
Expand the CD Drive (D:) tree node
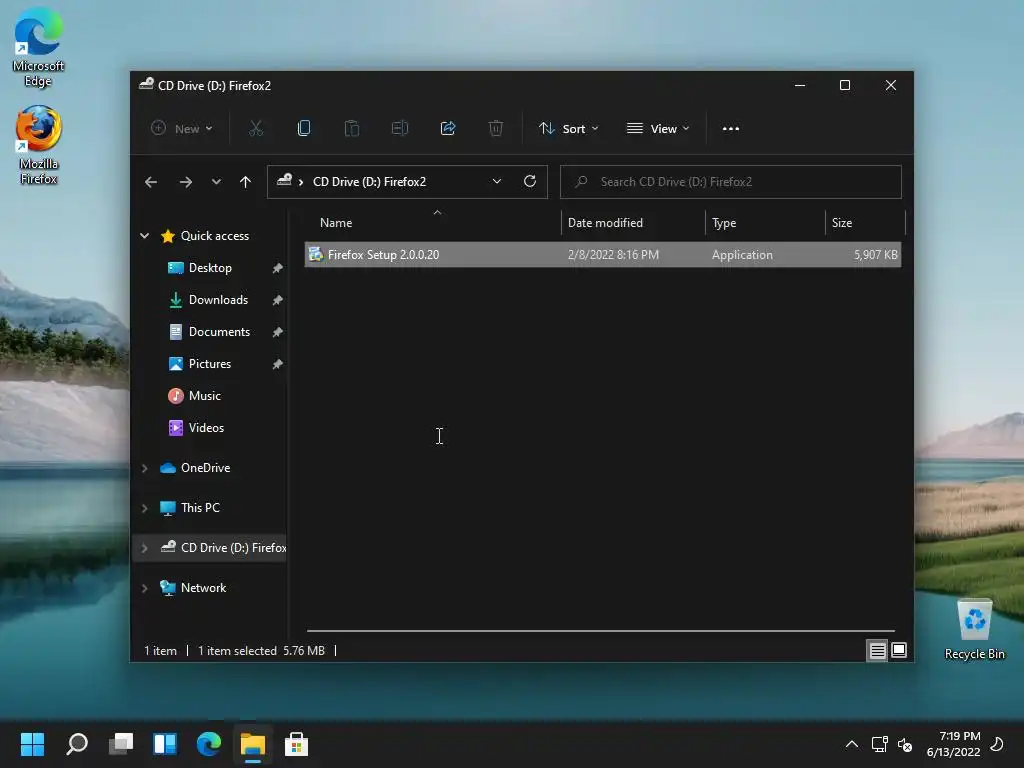point(145,548)
